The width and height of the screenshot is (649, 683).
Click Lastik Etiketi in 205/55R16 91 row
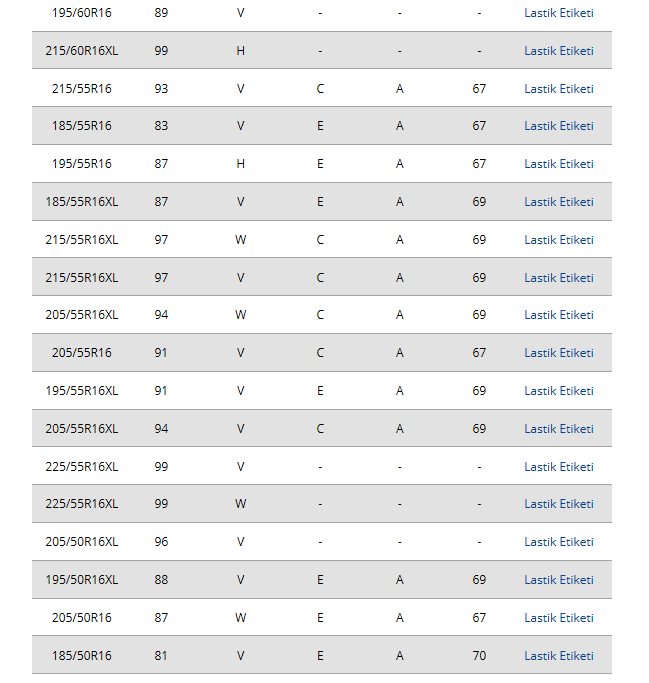coord(558,353)
